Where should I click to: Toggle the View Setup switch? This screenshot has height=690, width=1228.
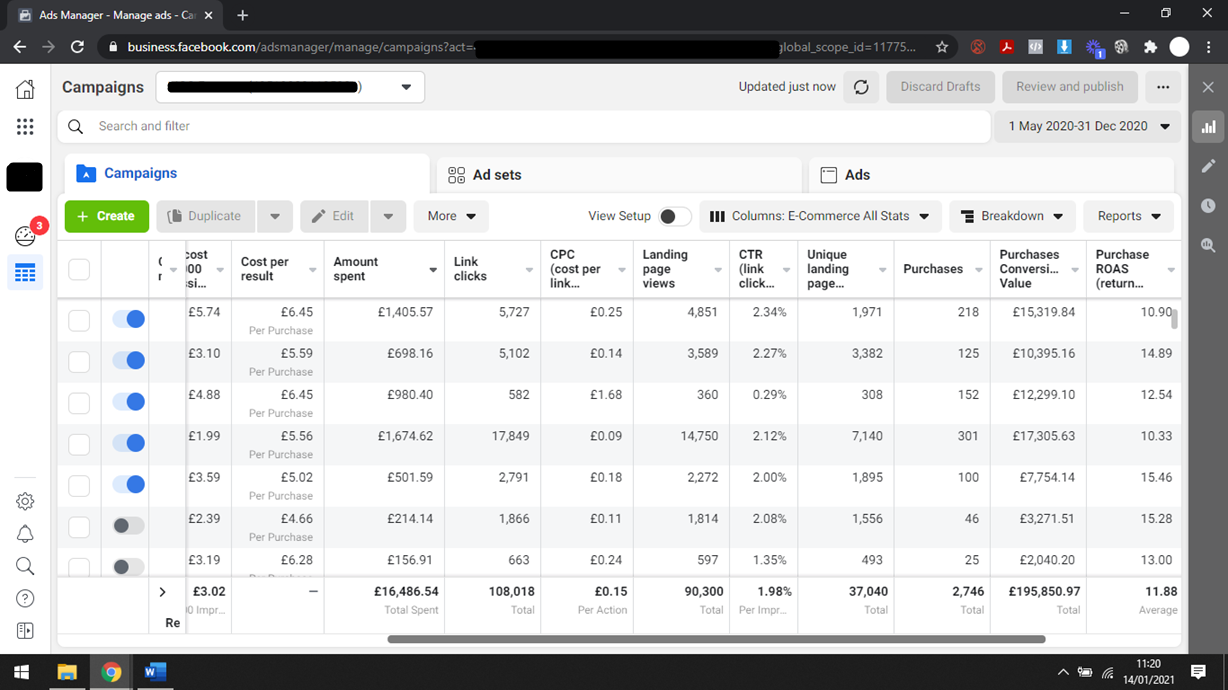coord(675,216)
